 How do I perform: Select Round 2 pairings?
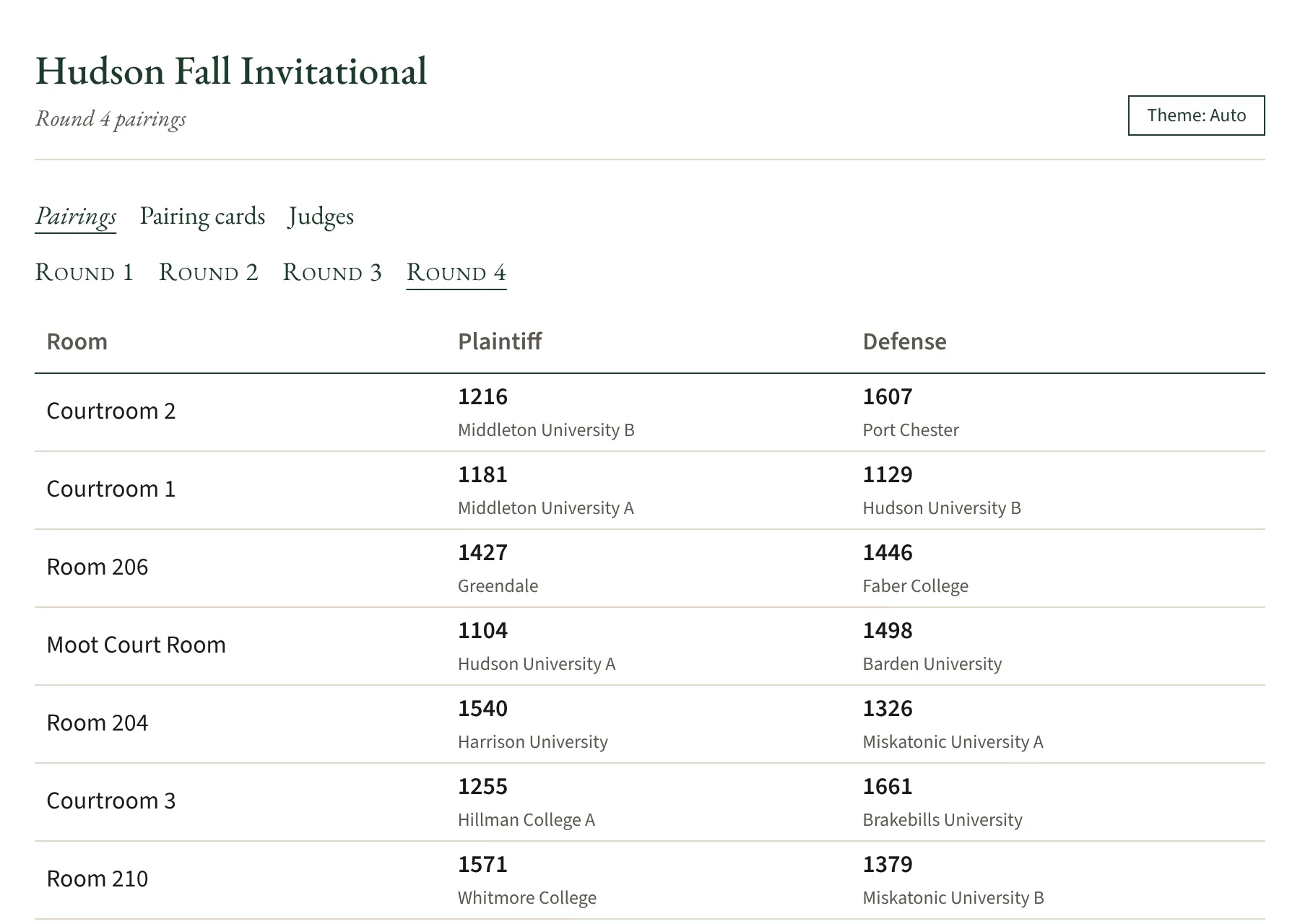click(x=209, y=272)
